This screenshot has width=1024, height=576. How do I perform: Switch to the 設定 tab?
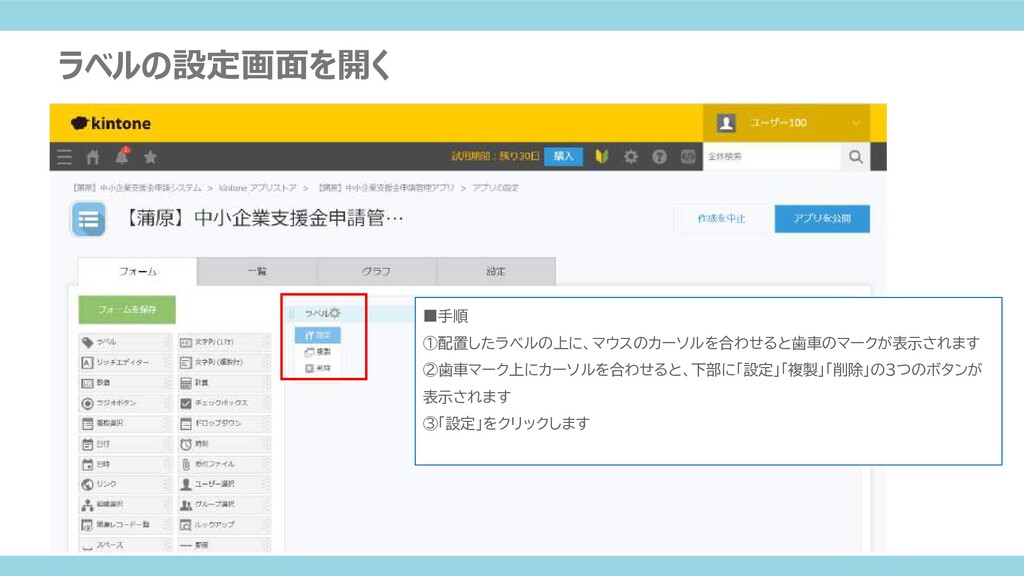pyautogui.click(x=496, y=271)
